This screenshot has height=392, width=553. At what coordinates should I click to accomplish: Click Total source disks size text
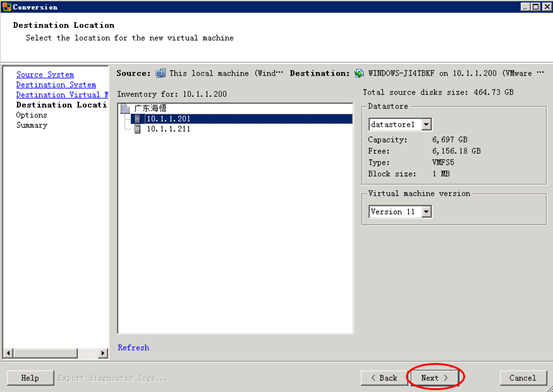438,92
